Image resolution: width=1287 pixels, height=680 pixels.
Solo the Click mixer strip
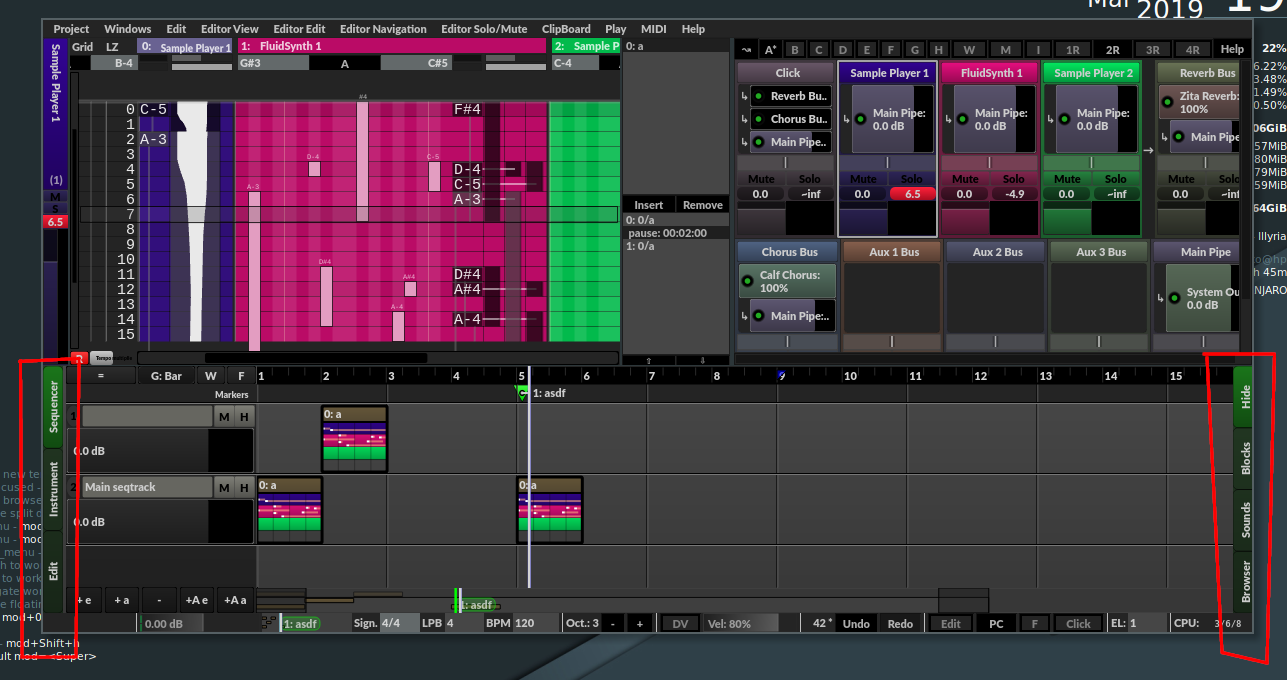pyautogui.click(x=810, y=178)
